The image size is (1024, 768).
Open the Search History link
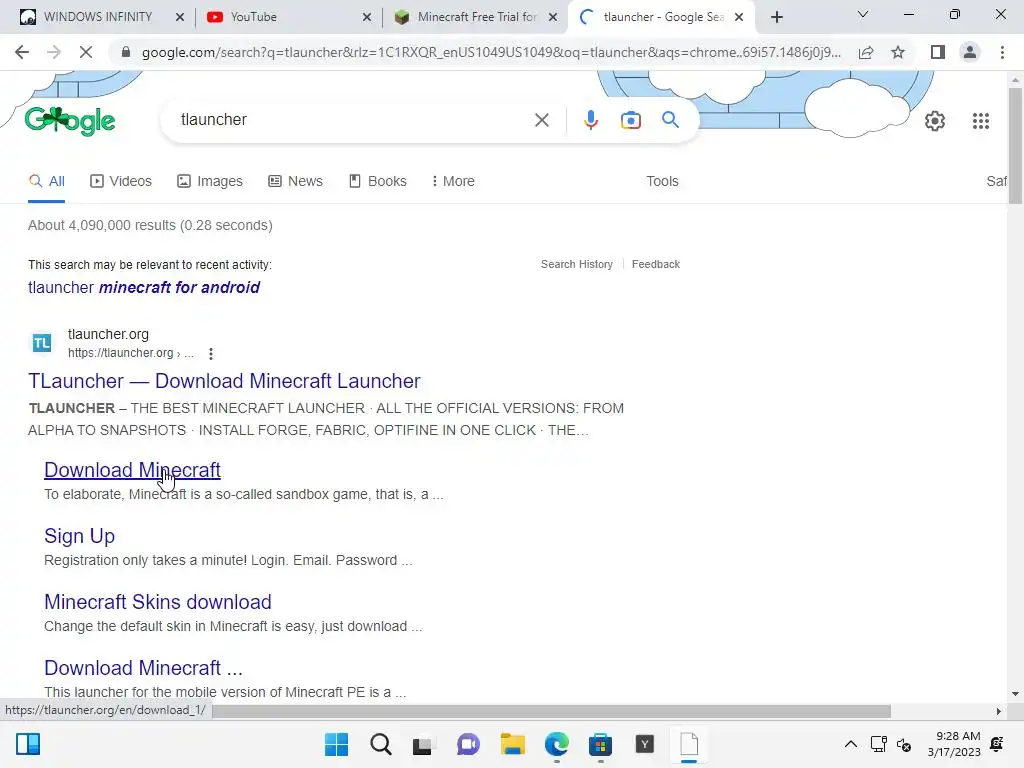click(x=577, y=264)
